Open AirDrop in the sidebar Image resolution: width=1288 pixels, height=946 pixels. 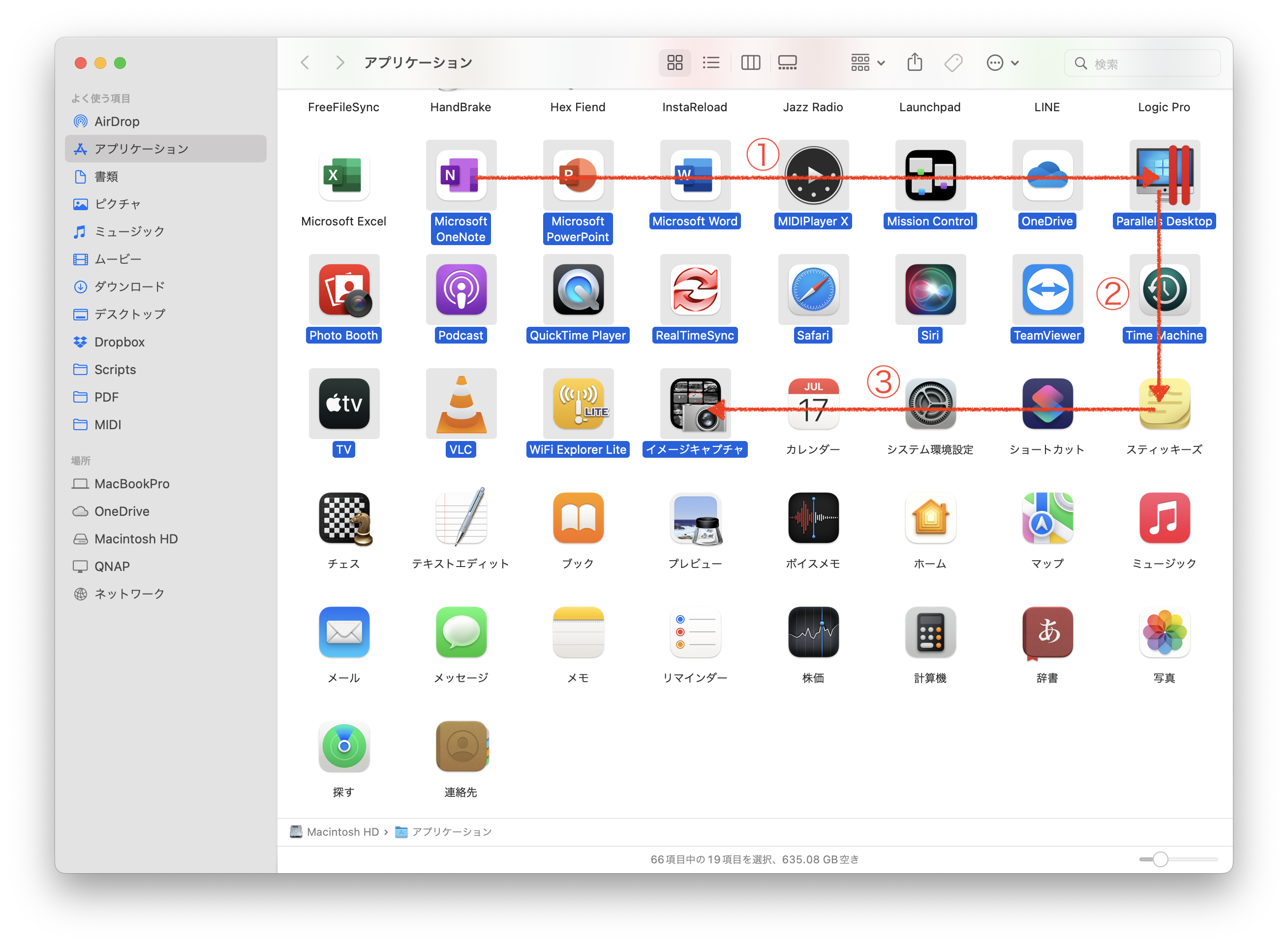pyautogui.click(x=117, y=122)
